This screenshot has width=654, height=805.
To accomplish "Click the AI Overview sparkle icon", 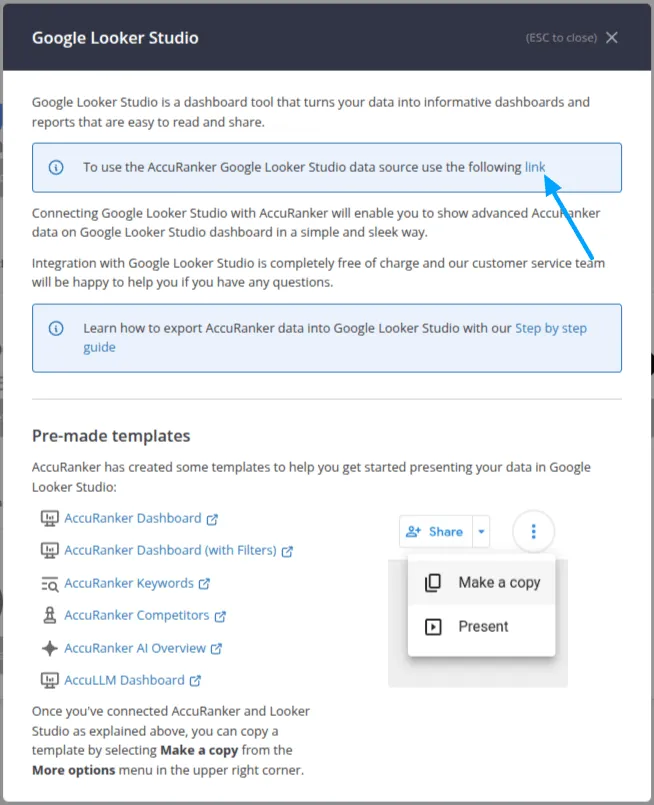I will (x=49, y=648).
